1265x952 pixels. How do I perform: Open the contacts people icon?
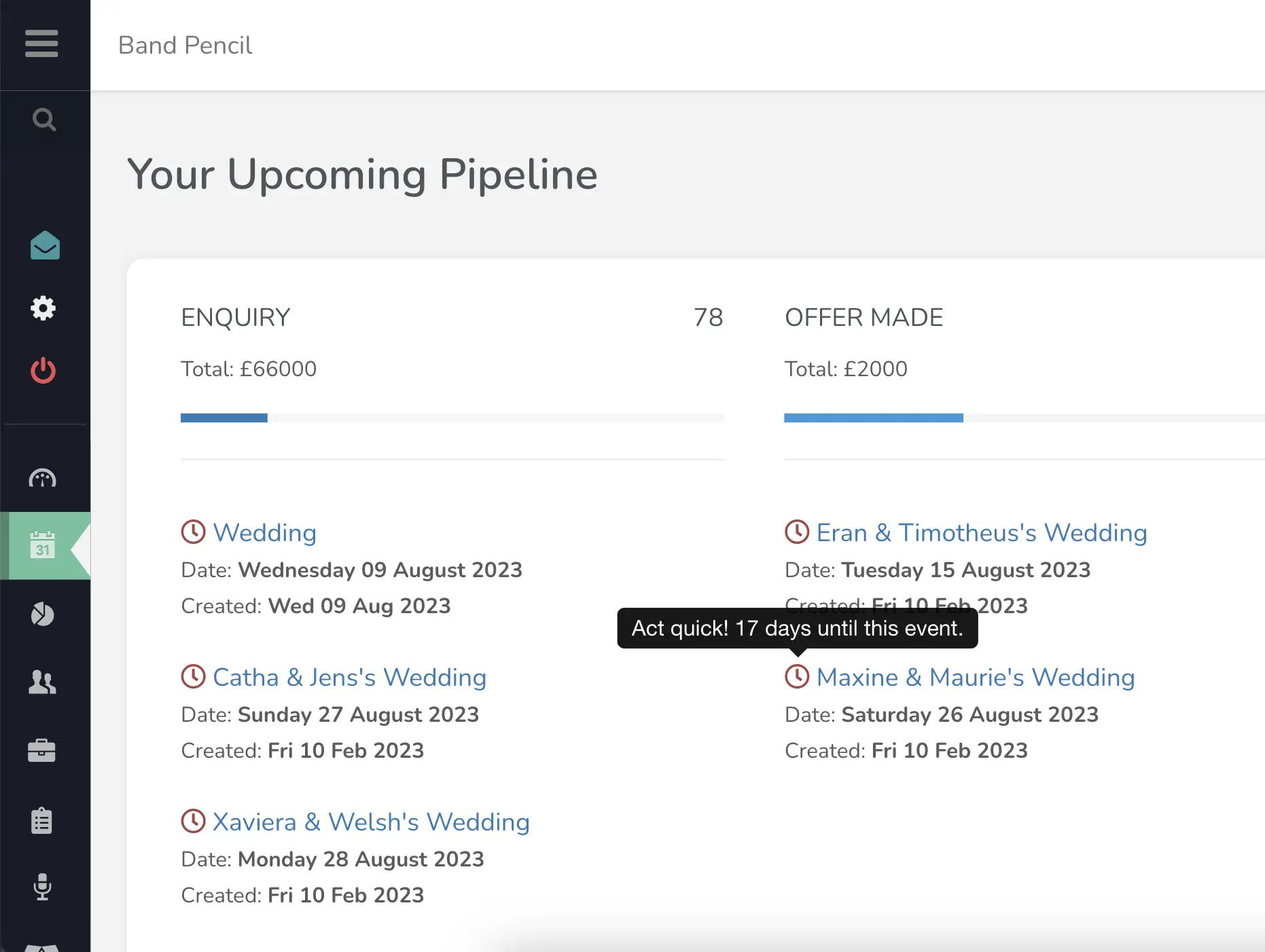click(x=42, y=682)
